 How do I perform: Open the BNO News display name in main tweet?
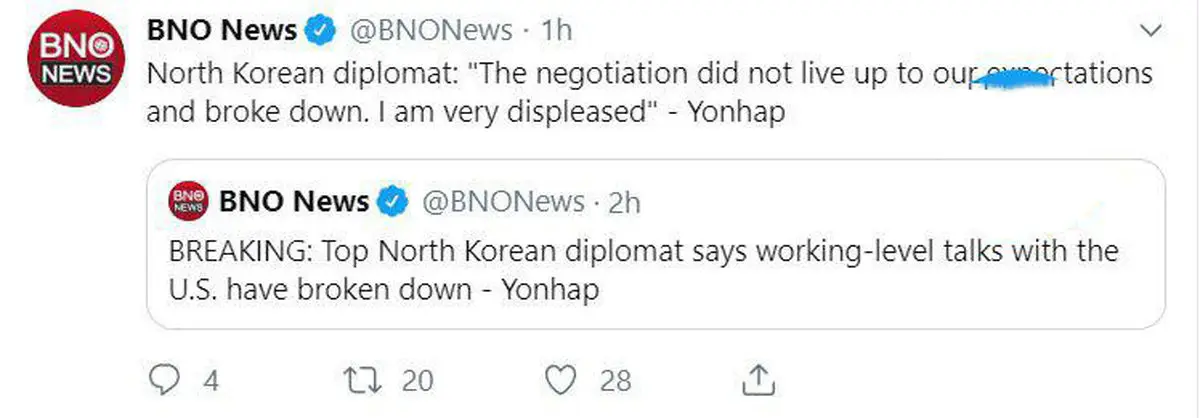221,31
